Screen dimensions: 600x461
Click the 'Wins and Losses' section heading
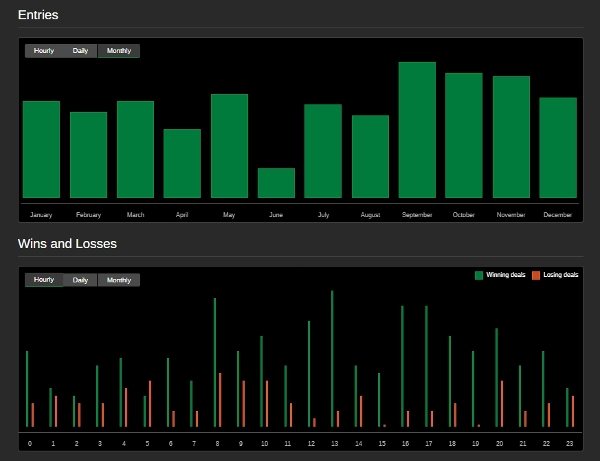(67, 244)
